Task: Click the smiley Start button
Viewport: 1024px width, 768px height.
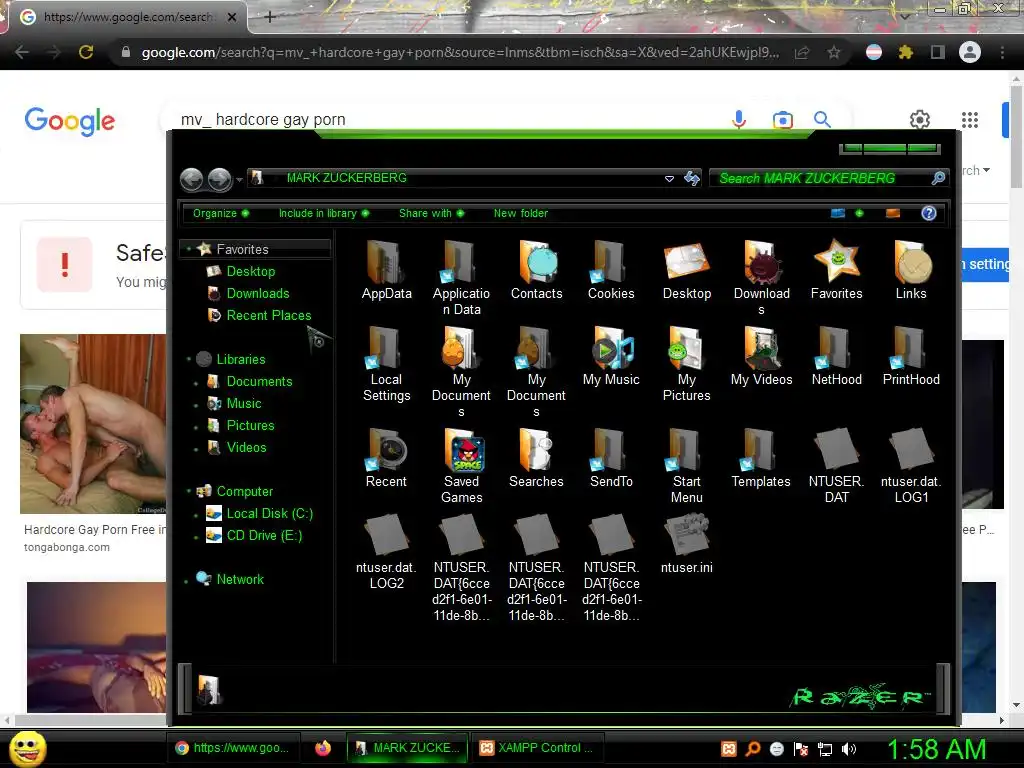Action: 27,748
